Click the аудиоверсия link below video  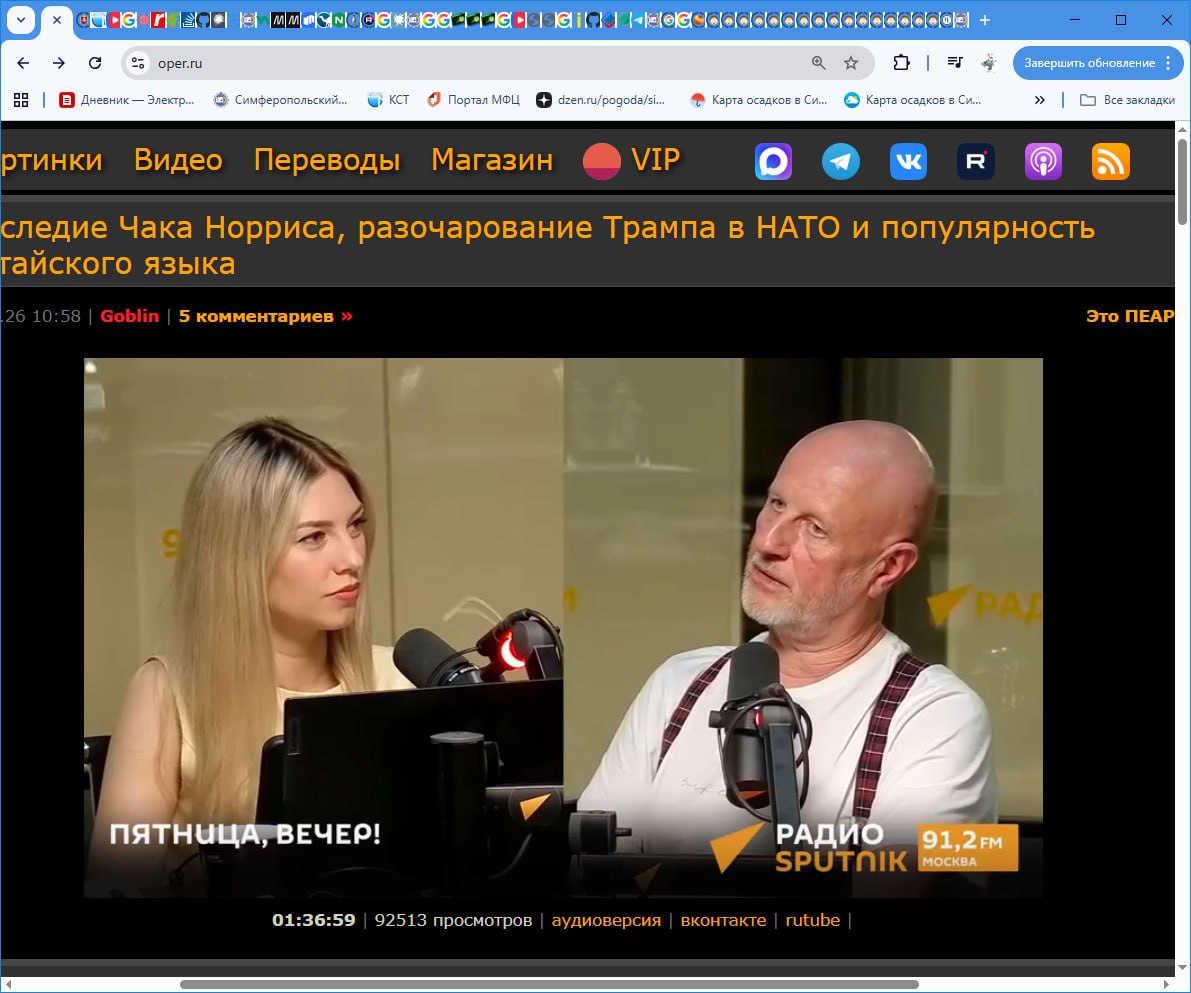(x=606, y=920)
